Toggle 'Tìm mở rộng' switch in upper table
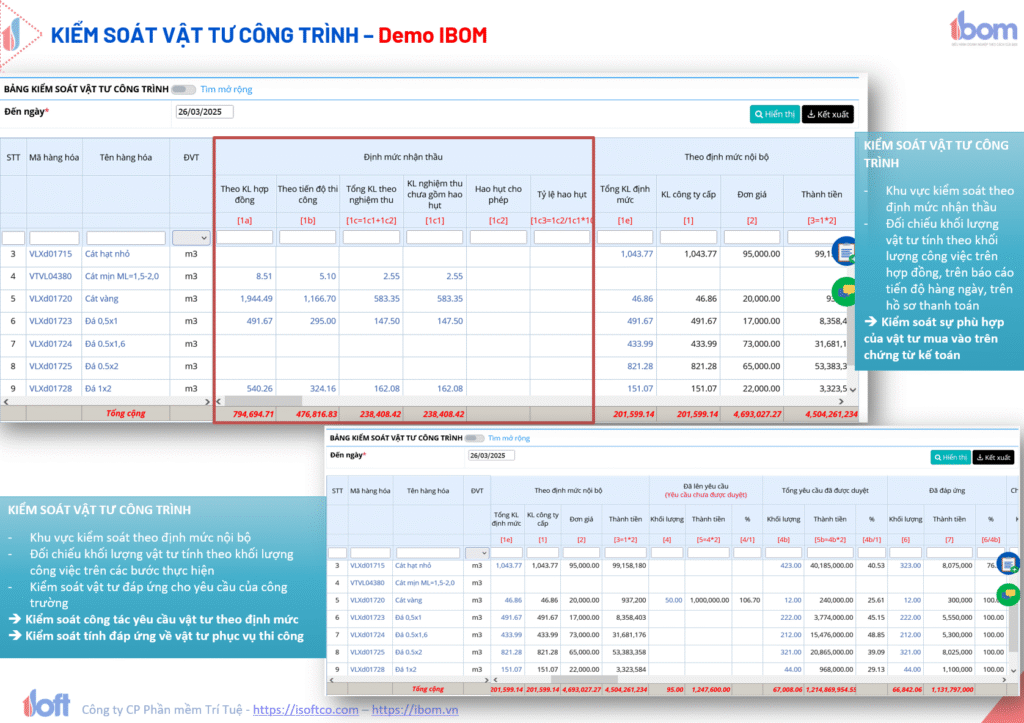This screenshot has width=1024, height=723. [x=183, y=89]
